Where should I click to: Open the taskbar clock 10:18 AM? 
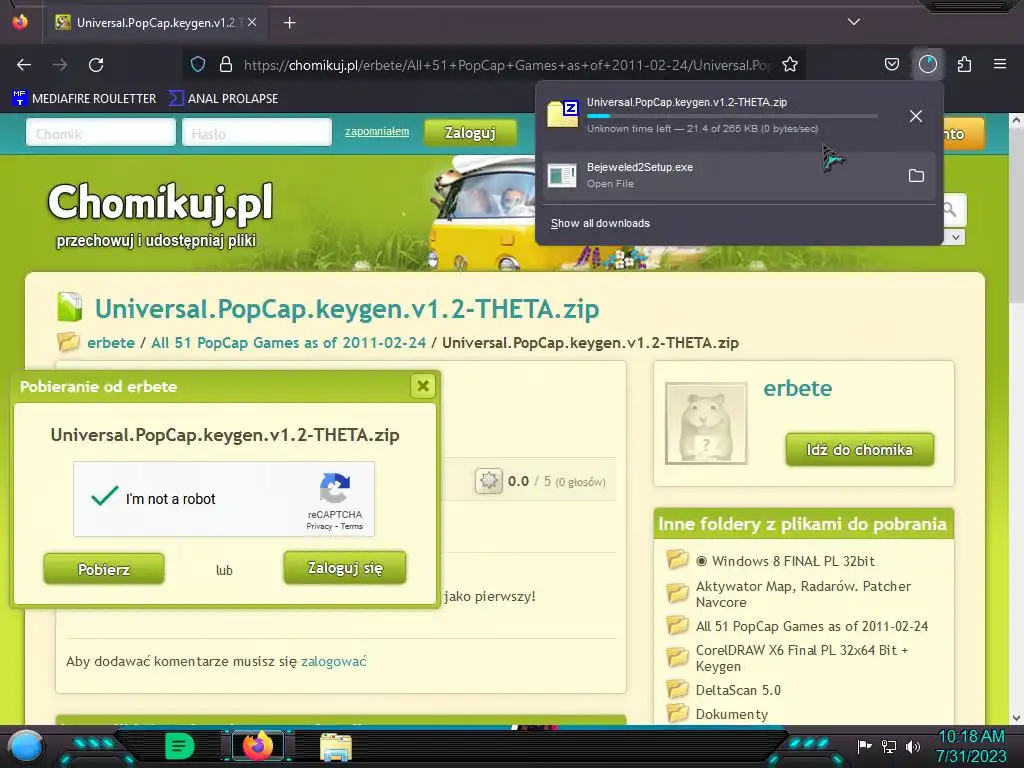pyautogui.click(x=971, y=746)
